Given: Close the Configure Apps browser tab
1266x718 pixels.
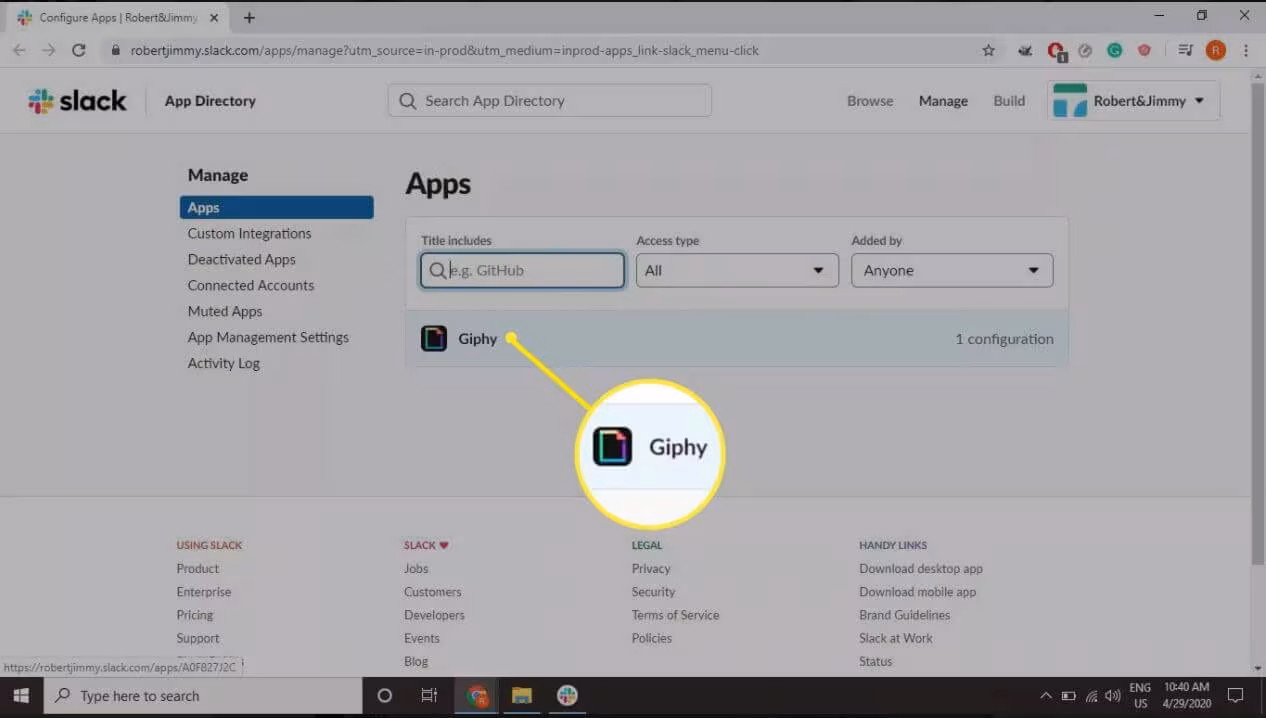Looking at the screenshot, I should tap(214, 18).
